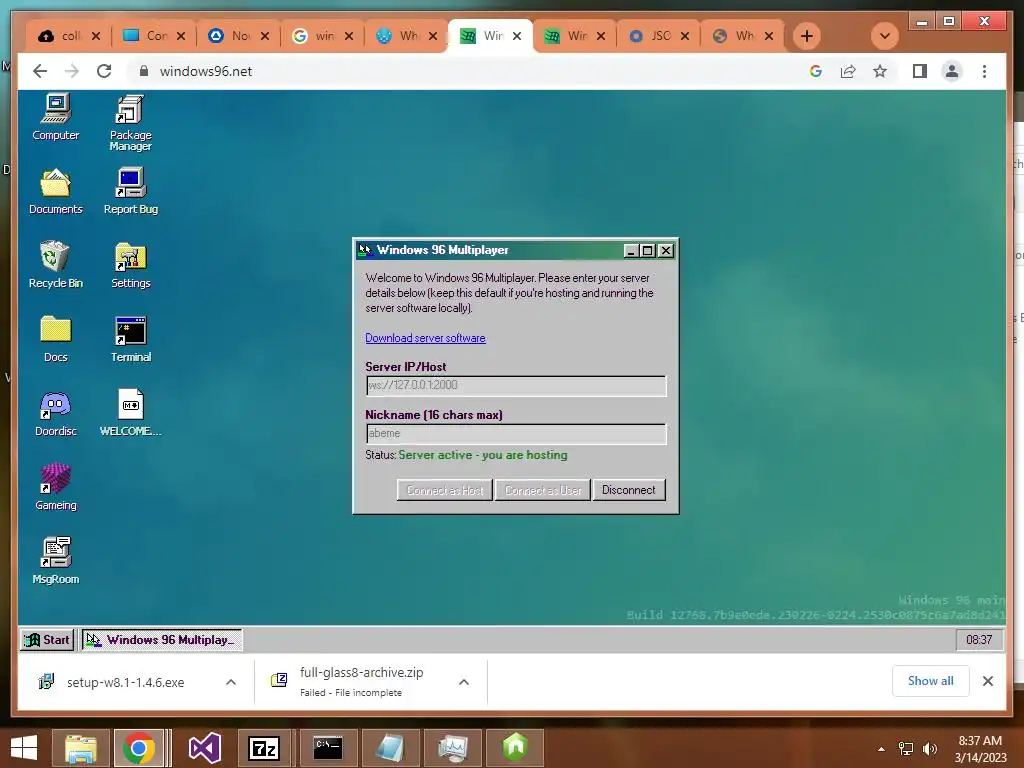
Task: Open the Recycle Bin icon
Action: pos(56,265)
